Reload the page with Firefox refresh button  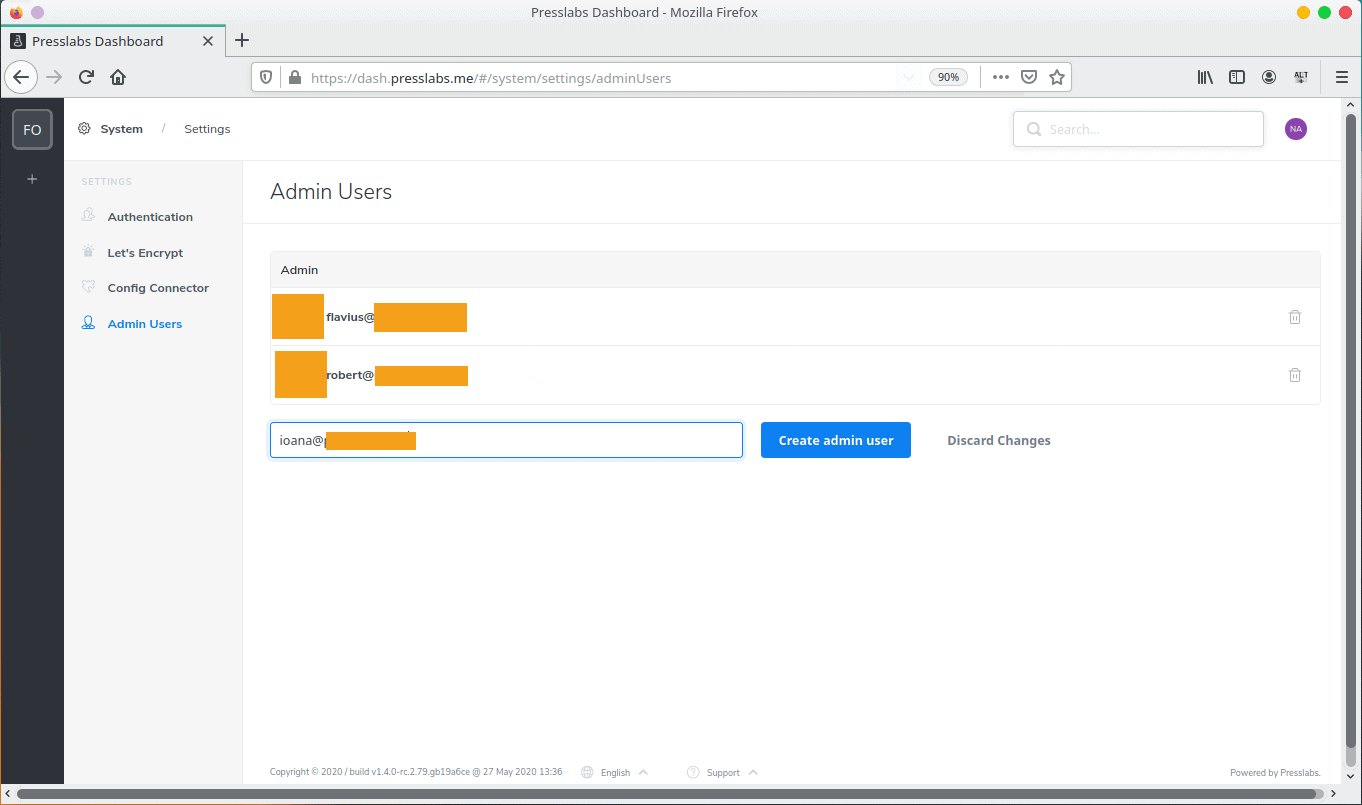(x=87, y=77)
